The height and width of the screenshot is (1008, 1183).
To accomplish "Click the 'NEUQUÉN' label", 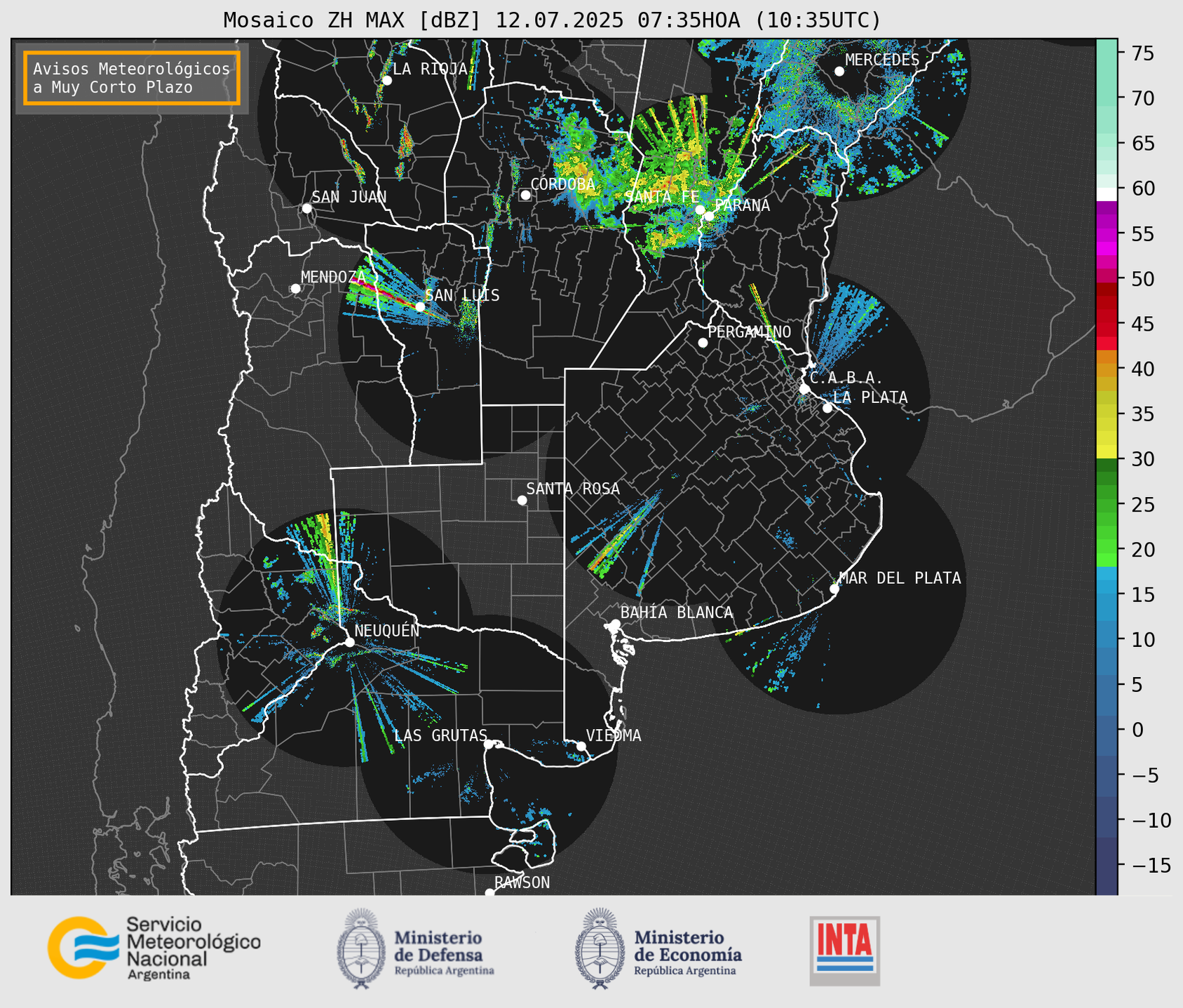I will (x=387, y=630).
